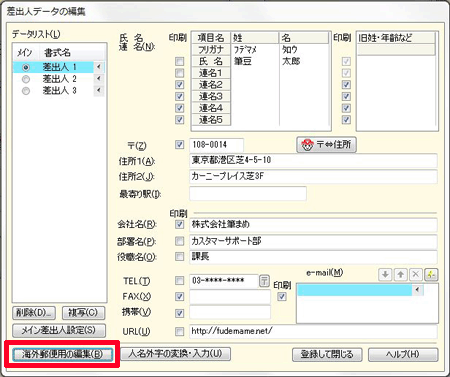Click the e-mail delete X icon

click(416, 275)
